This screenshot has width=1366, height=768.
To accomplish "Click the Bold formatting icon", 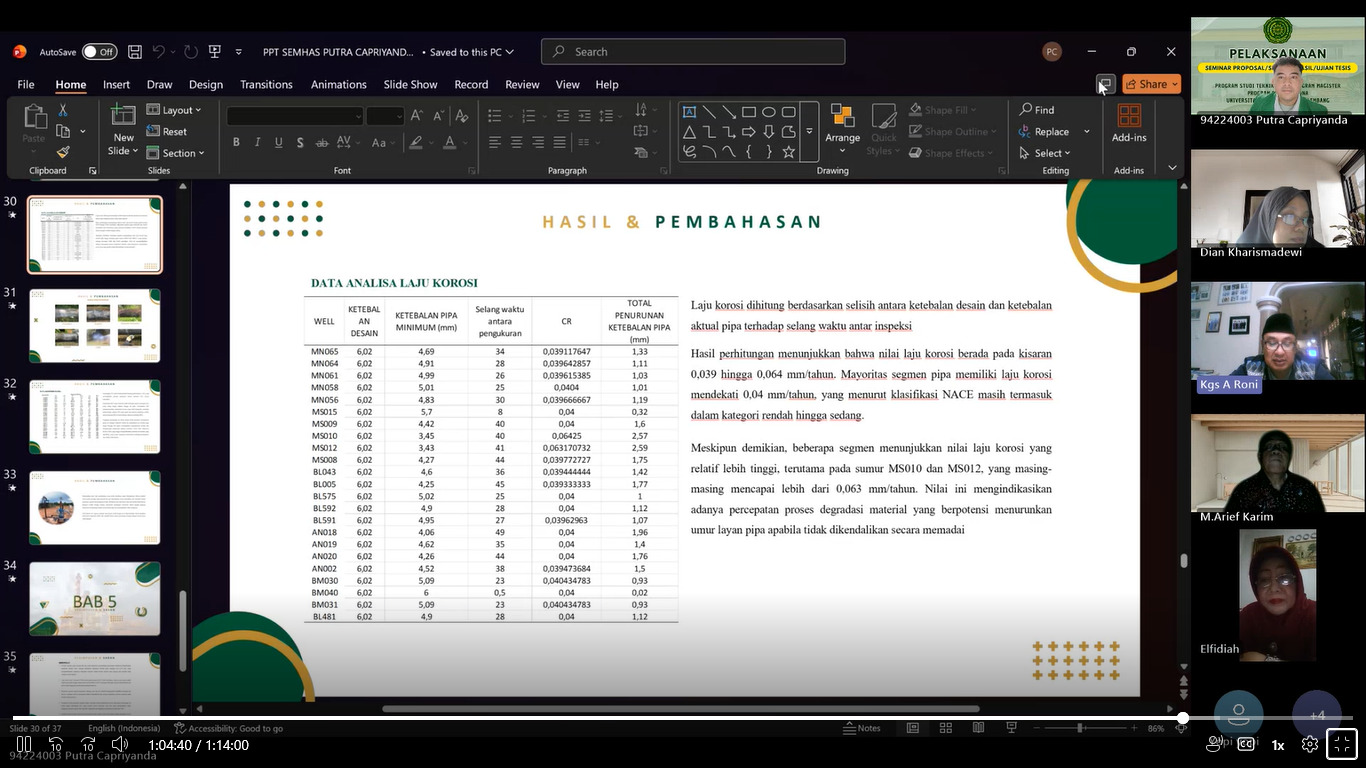I will point(236,143).
